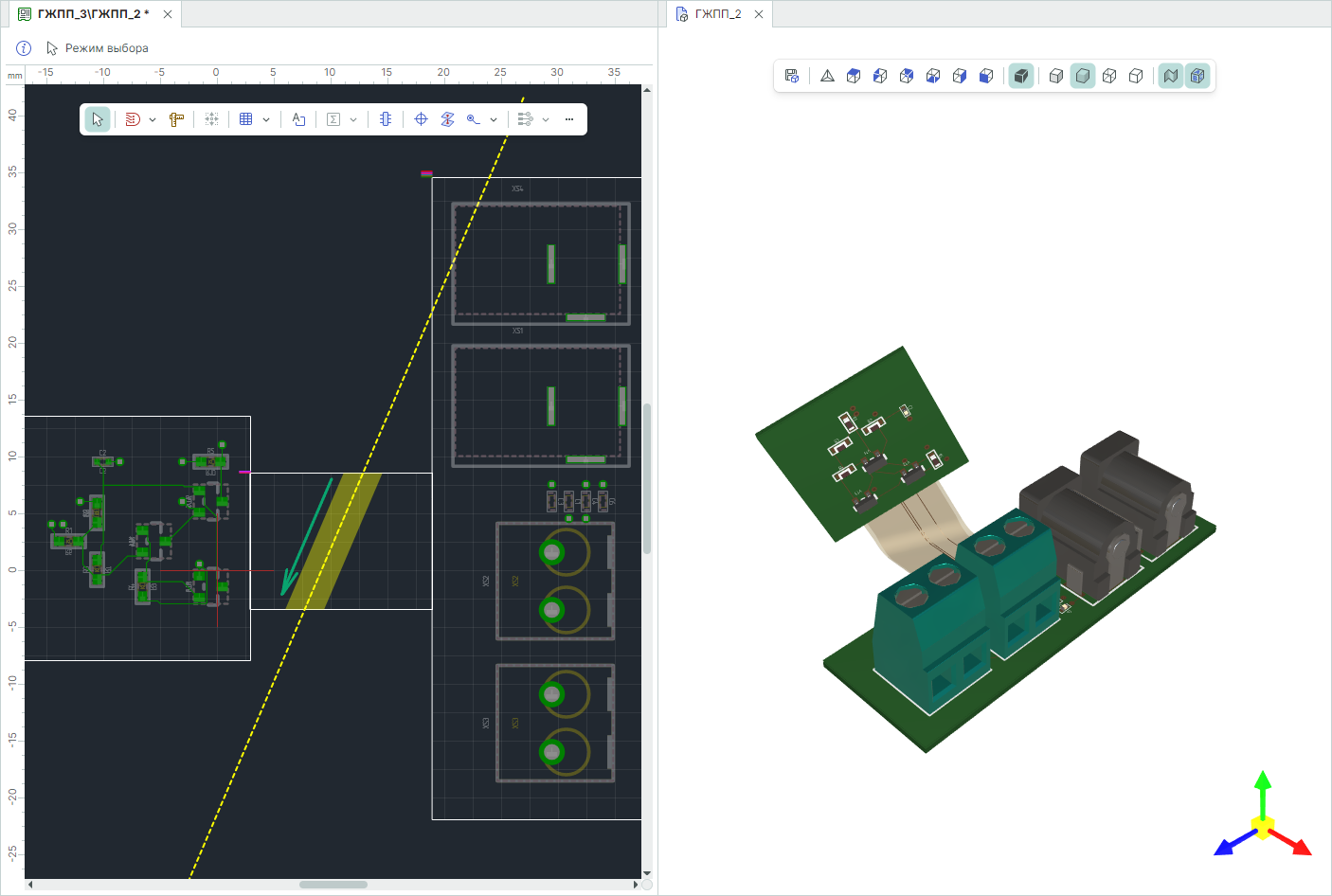Click the save 3D model icon

[792, 76]
